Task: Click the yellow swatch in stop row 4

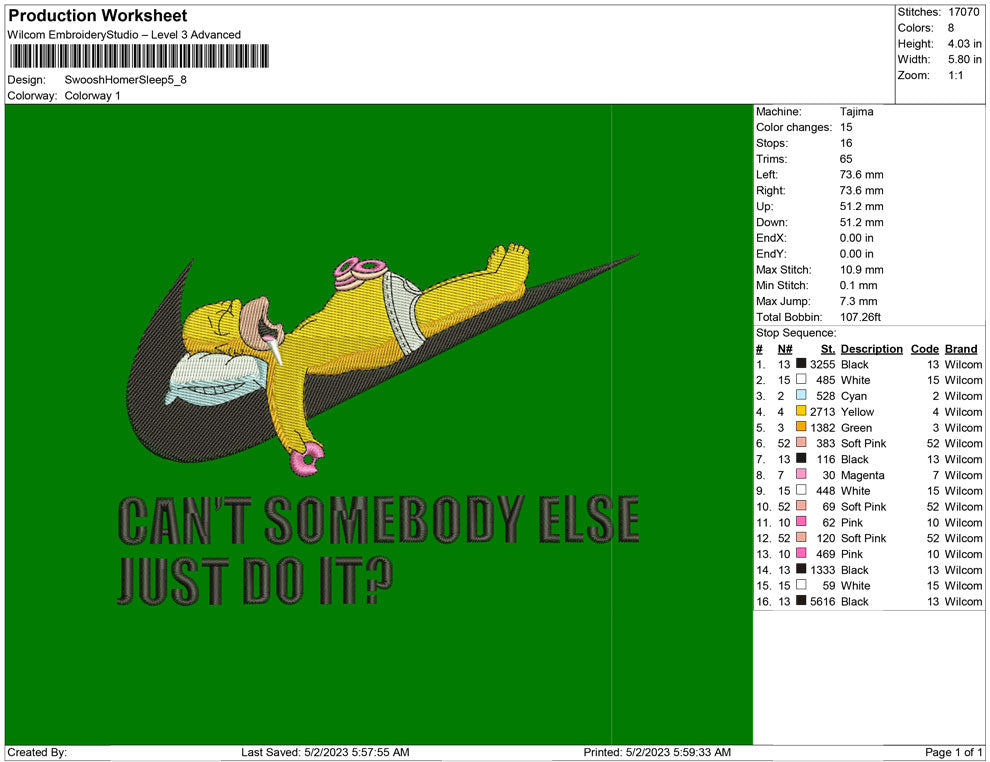Action: click(x=801, y=411)
